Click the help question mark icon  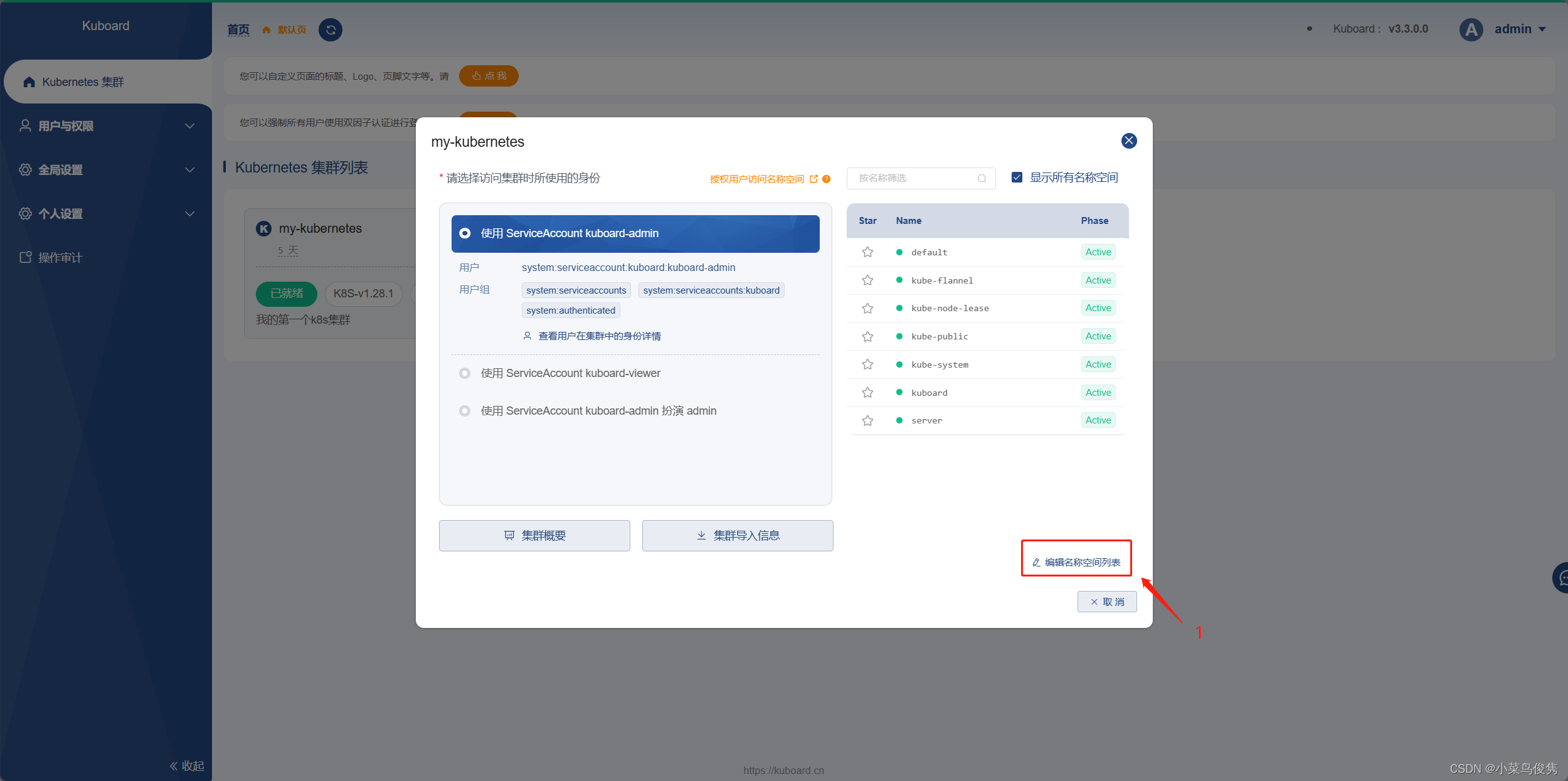826,179
